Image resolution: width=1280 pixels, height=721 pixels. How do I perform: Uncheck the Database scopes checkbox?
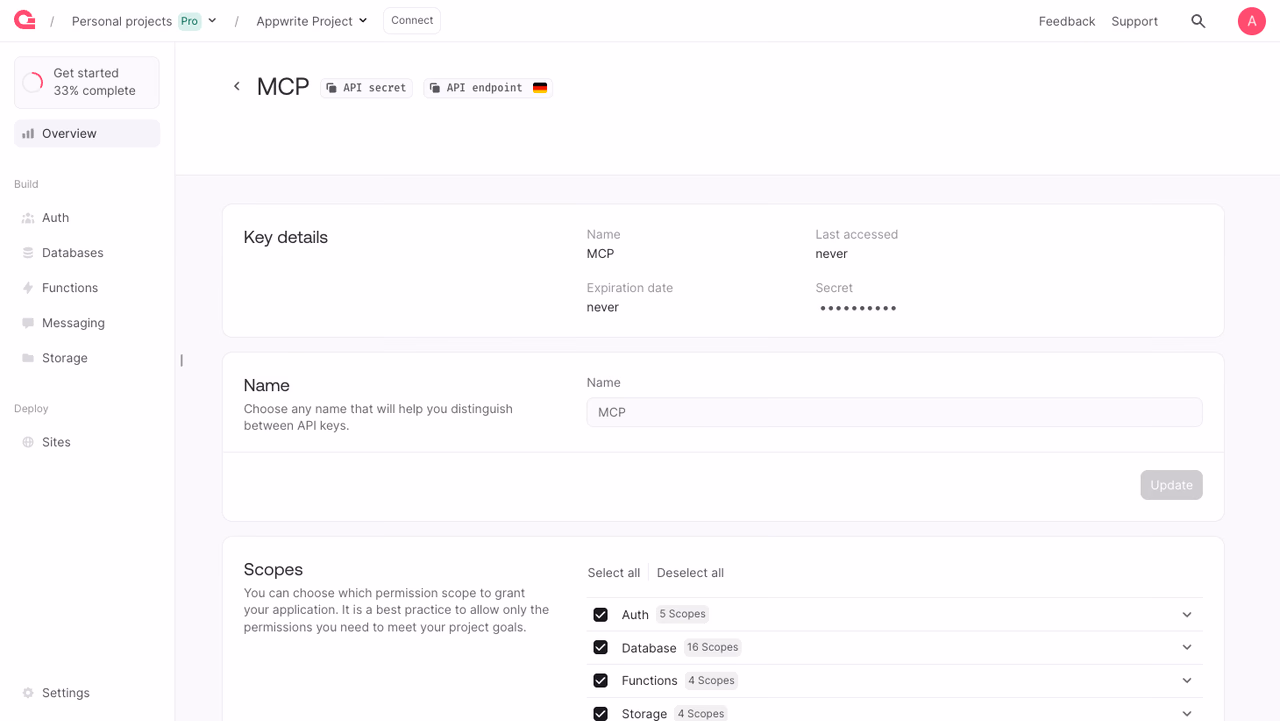coord(600,648)
